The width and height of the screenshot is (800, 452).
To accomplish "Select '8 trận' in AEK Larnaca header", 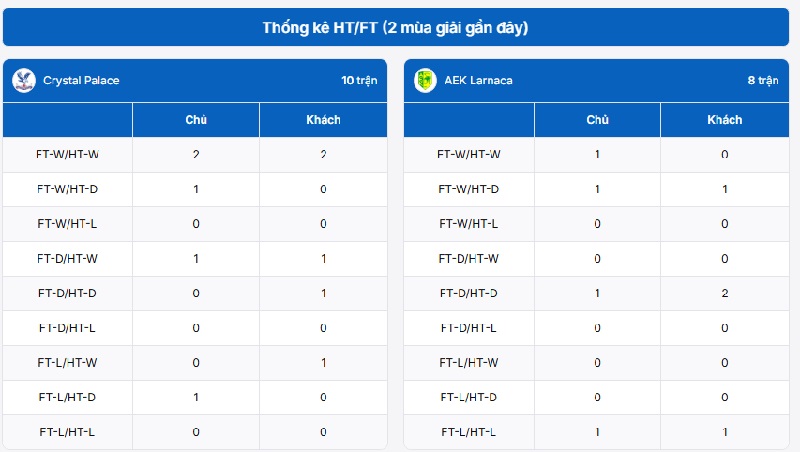I will coord(763,81).
